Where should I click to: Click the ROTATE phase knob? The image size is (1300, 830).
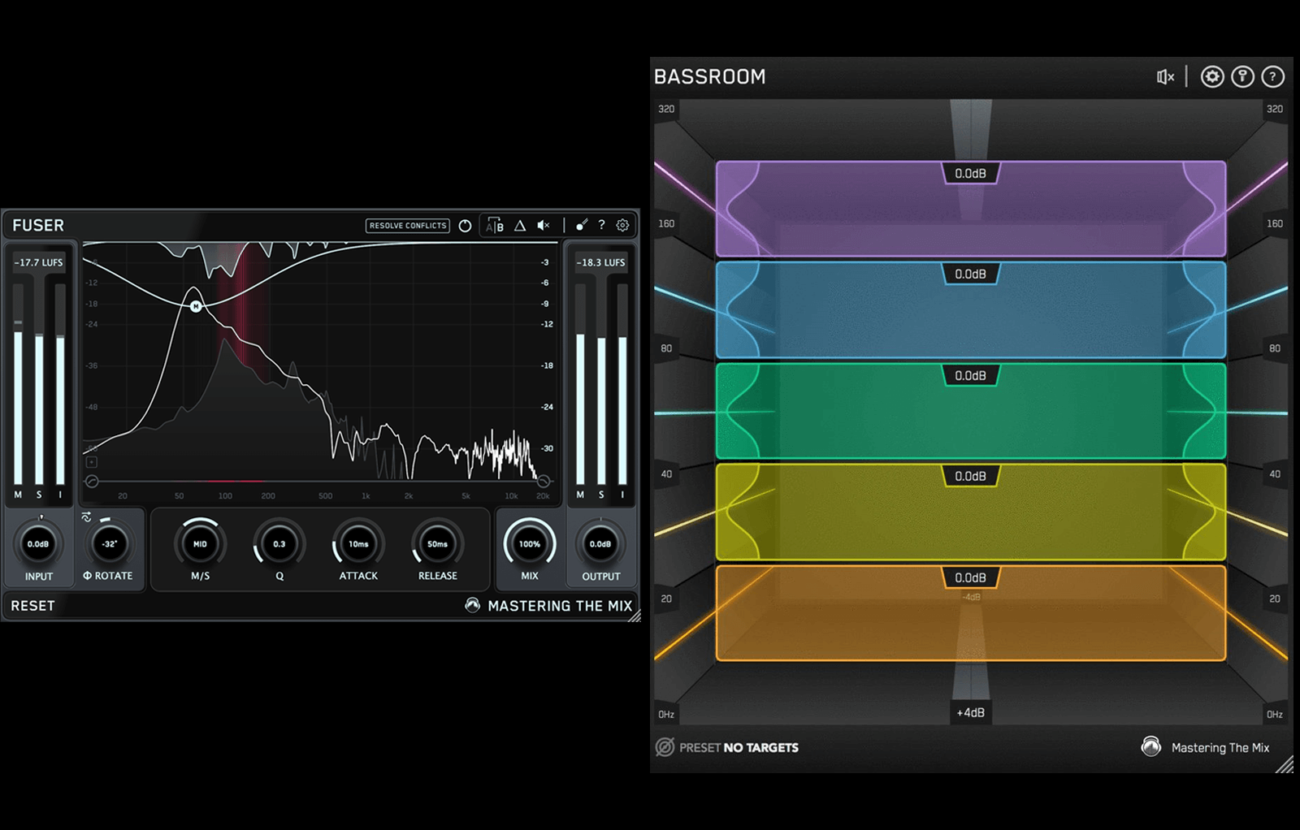[109, 544]
